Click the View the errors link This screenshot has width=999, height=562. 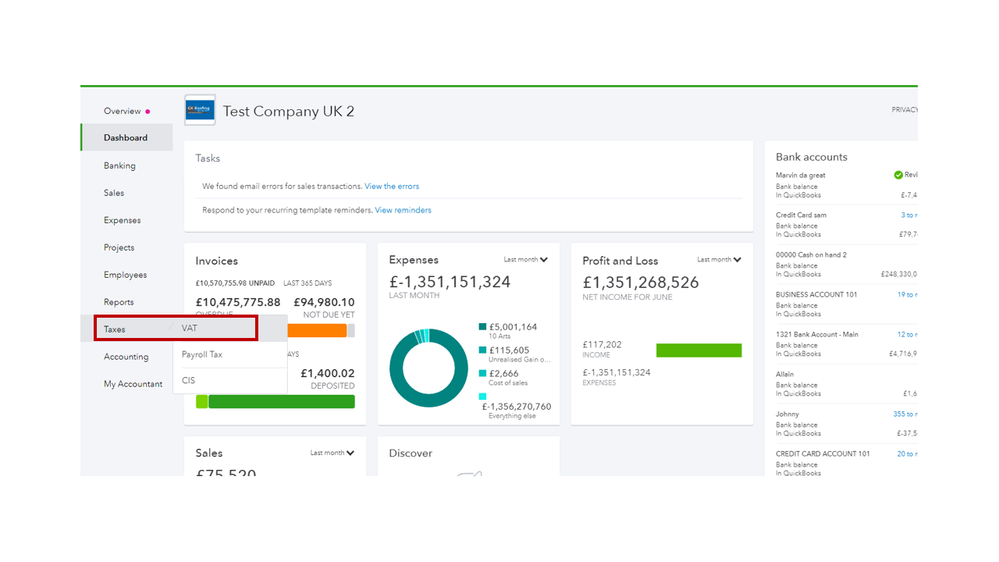[x=392, y=186]
